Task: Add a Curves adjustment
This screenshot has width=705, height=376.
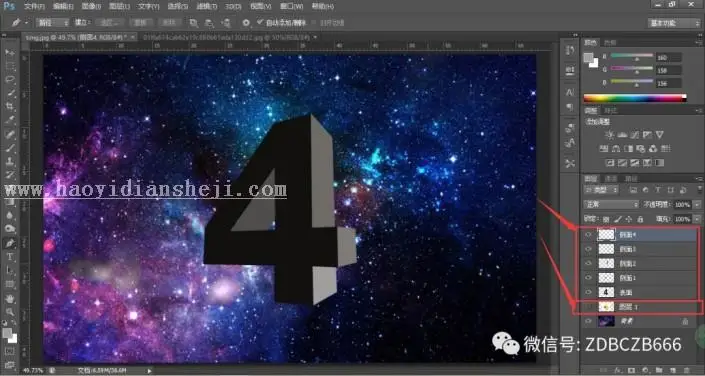Action: click(635, 134)
